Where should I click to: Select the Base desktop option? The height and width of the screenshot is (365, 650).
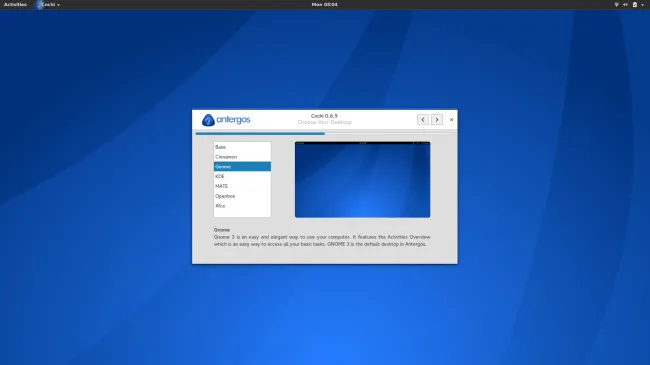(242, 147)
